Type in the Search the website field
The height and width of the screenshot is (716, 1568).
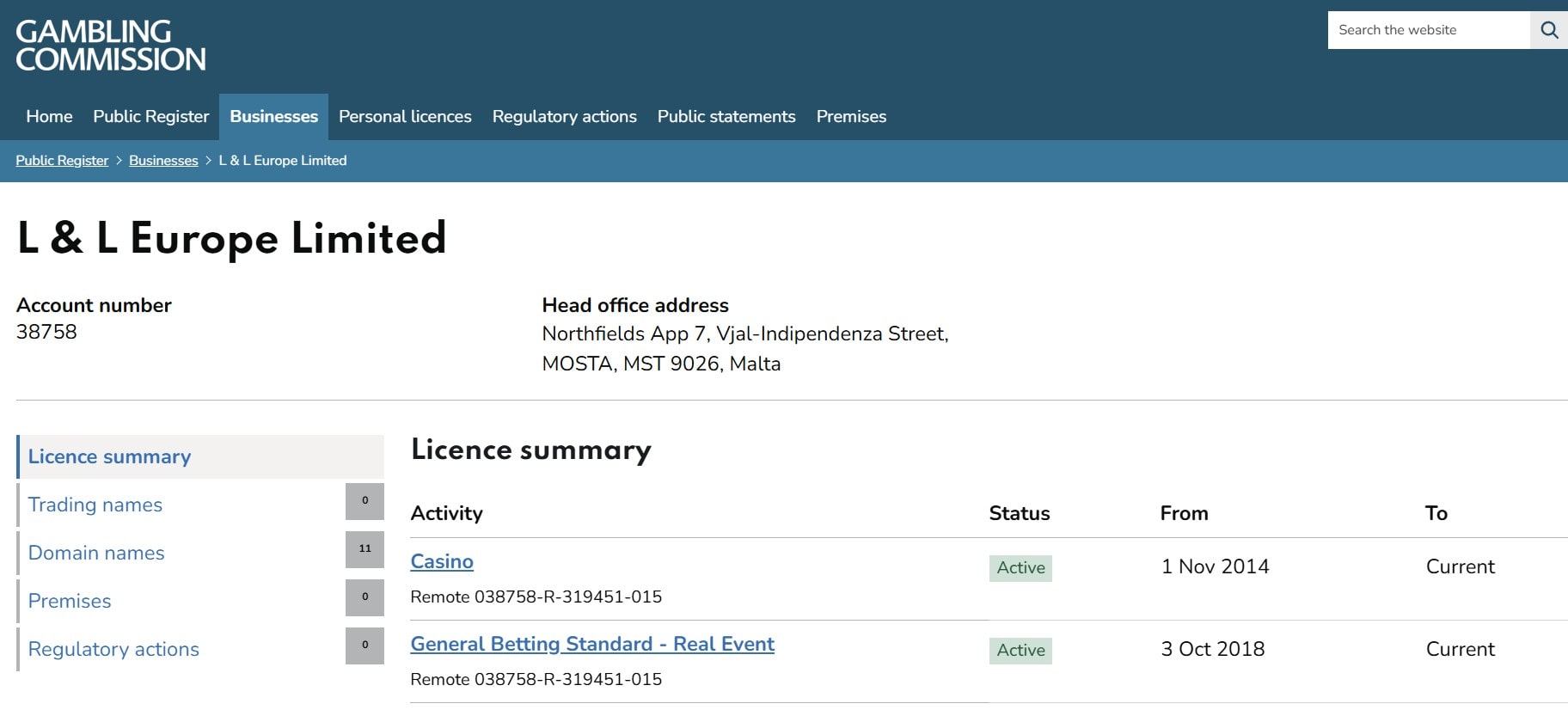point(1428,30)
